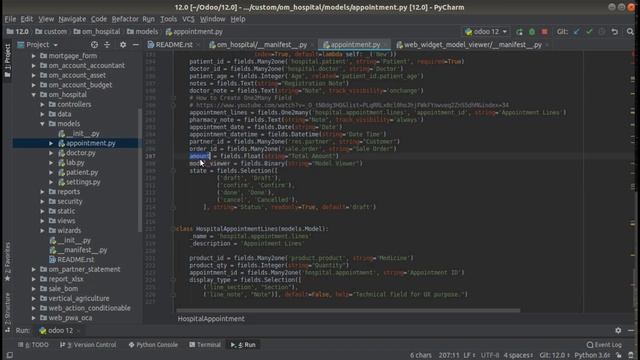640x360 pixels.
Task: Click the line separator LF status item
Action: (x=468, y=356)
